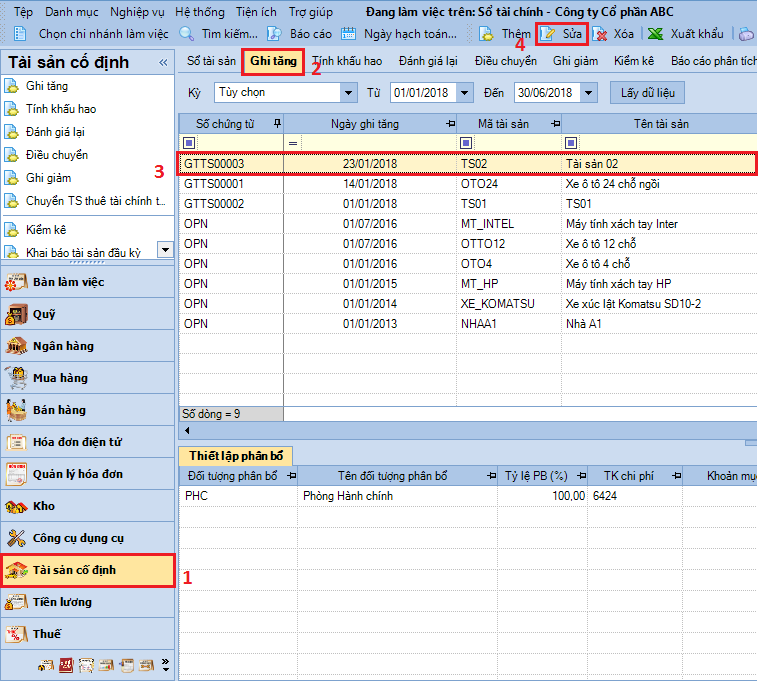The image size is (758, 684).
Task: Open the Hệ thống menu
Action: (x=200, y=12)
